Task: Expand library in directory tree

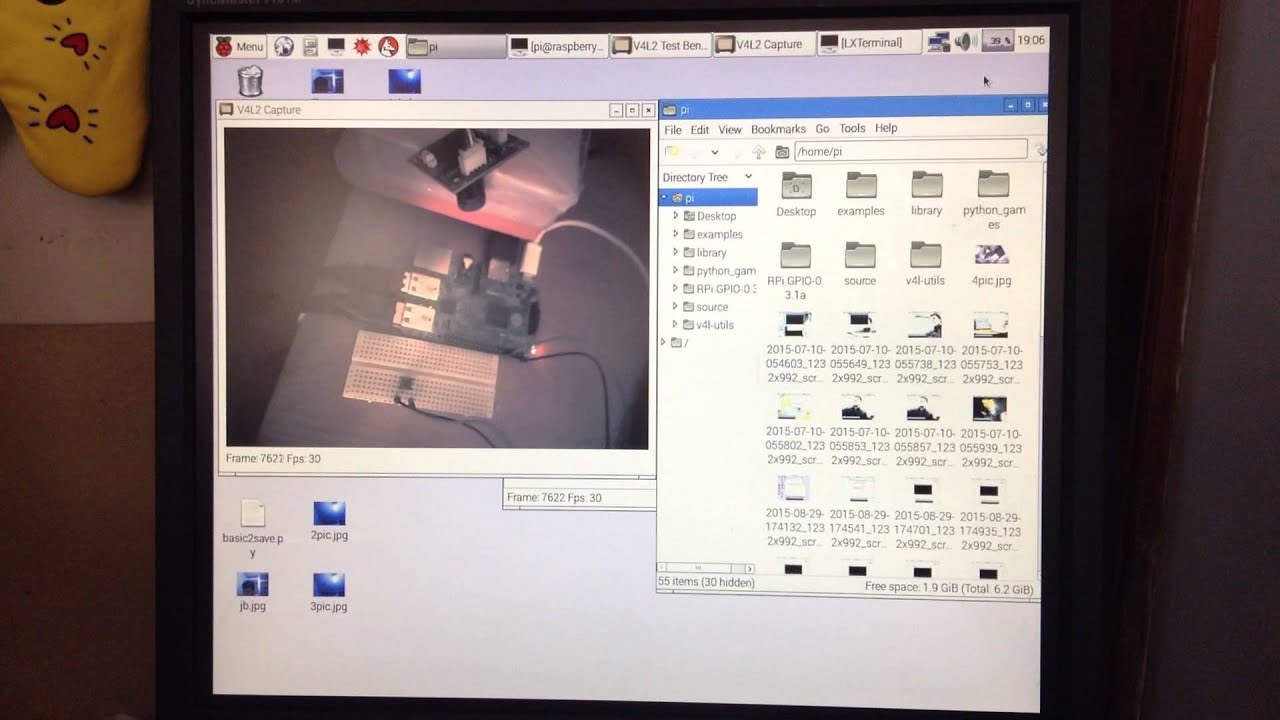Action: [x=676, y=252]
